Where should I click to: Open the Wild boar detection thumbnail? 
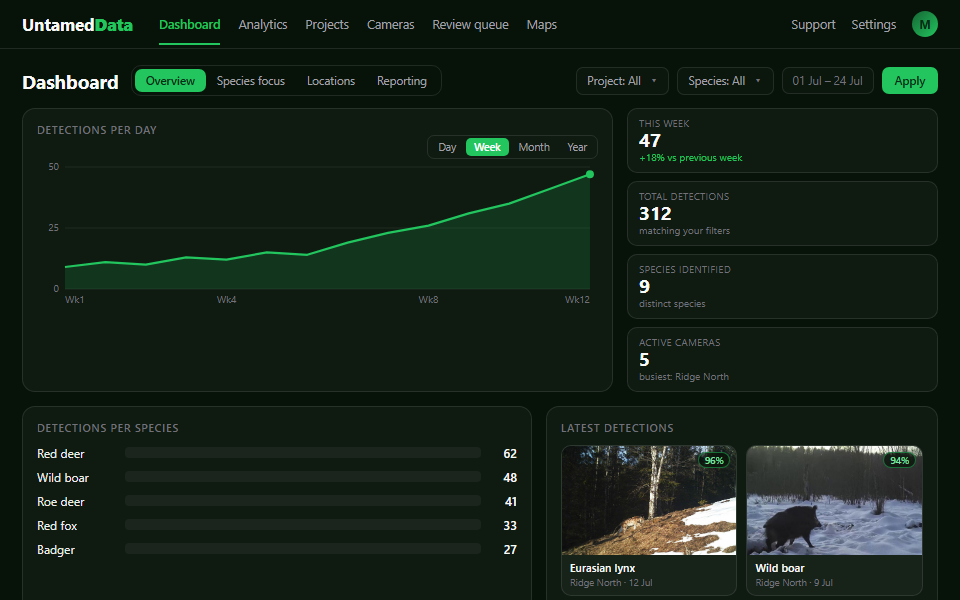pyautogui.click(x=834, y=500)
